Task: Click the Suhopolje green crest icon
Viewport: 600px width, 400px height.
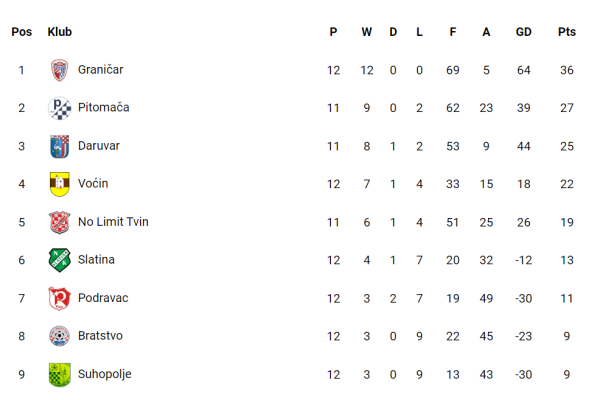Action: pos(59,374)
